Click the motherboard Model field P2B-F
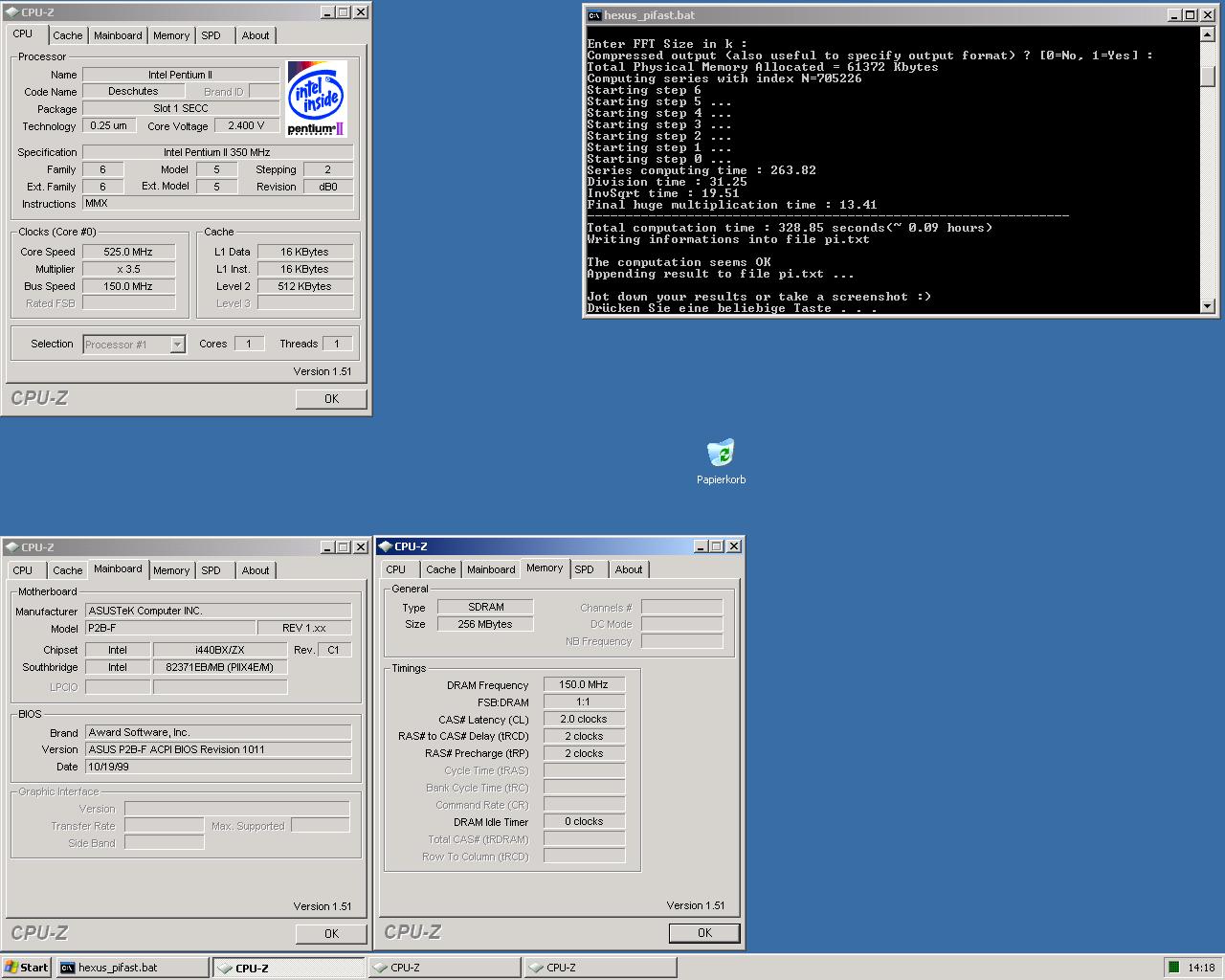The width and height of the screenshot is (1225, 980). (170, 629)
